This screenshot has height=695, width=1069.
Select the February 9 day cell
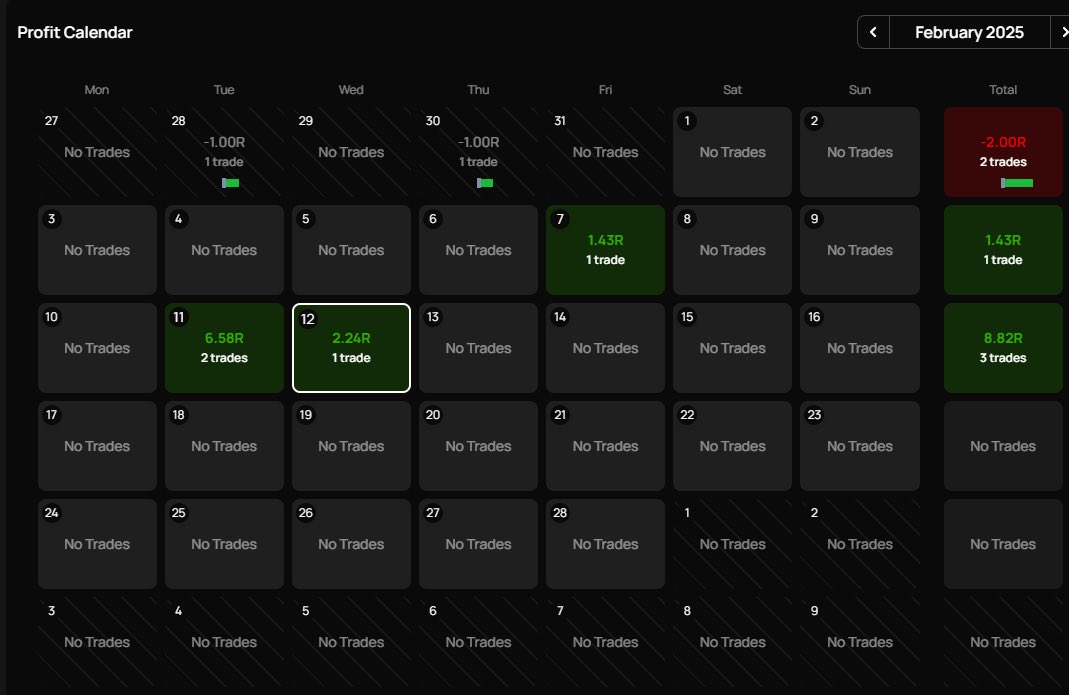tap(860, 250)
